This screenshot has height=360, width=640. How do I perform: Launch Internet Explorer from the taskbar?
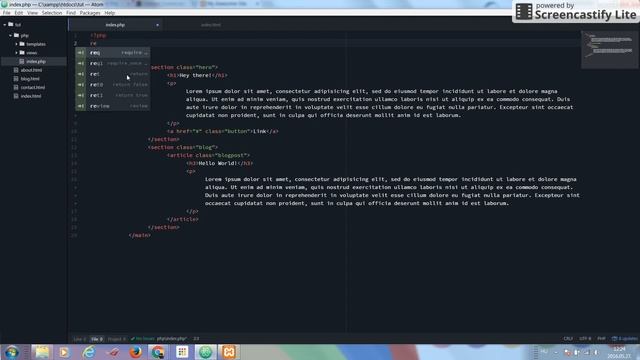(x=88, y=352)
